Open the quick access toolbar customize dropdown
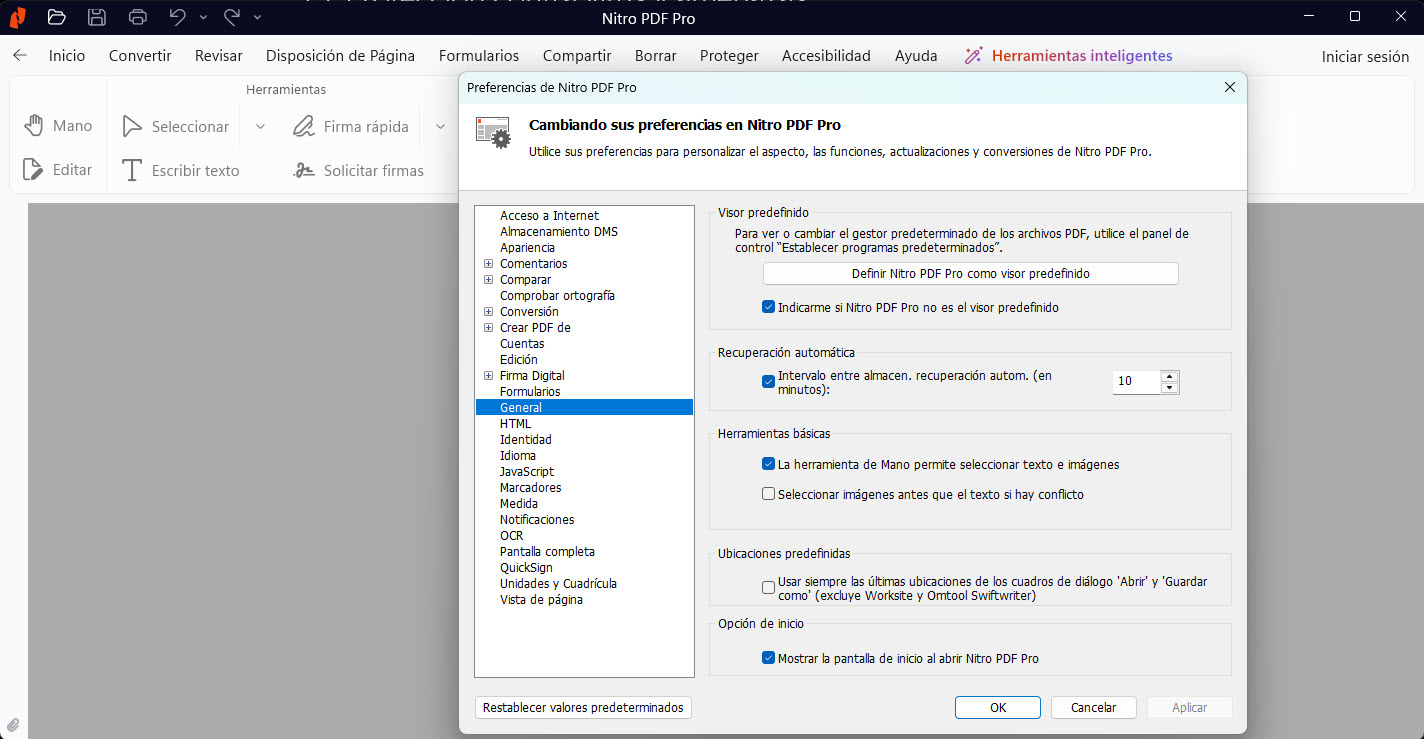Screen dimensions: 1424x739 tap(257, 17)
